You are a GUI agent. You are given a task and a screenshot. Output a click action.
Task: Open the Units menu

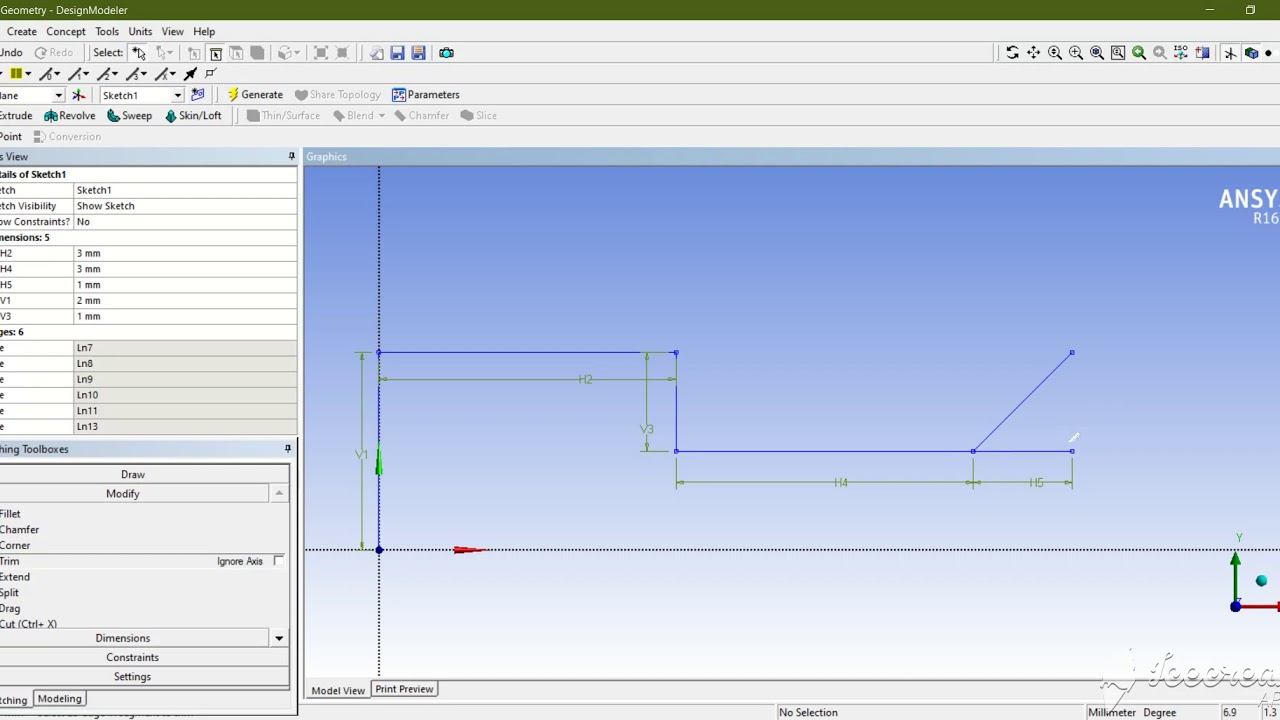point(140,32)
